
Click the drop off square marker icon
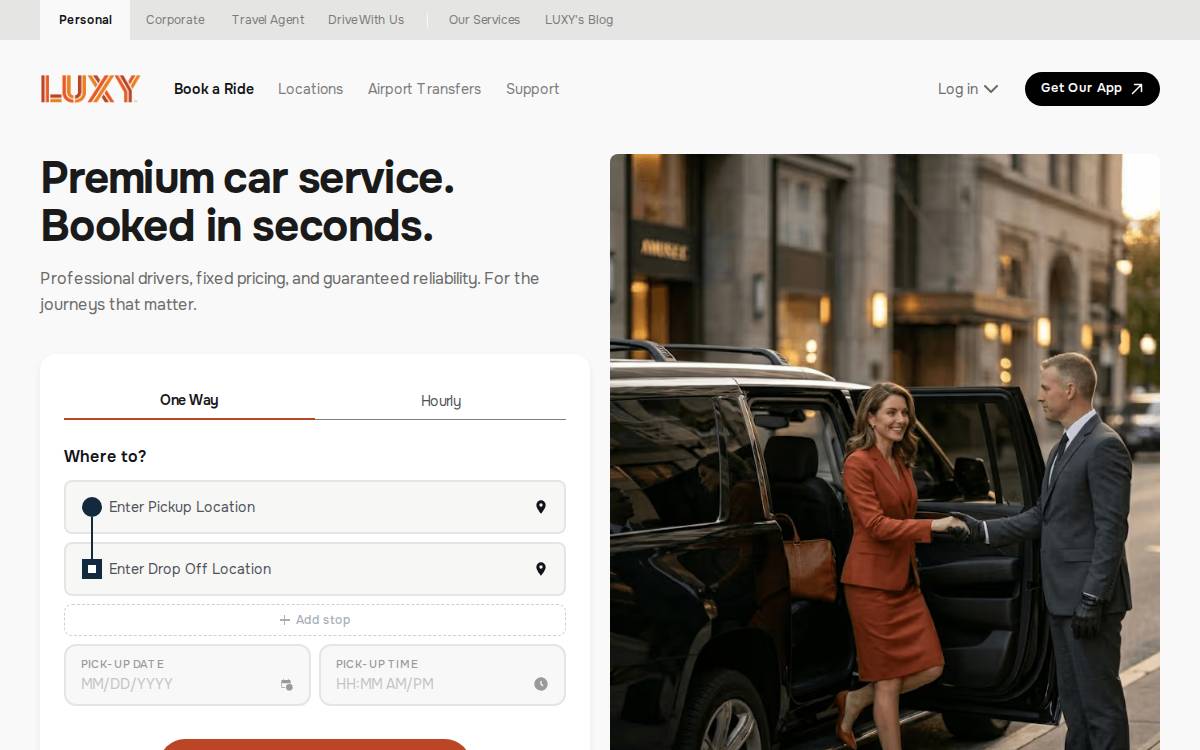[x=92, y=569]
